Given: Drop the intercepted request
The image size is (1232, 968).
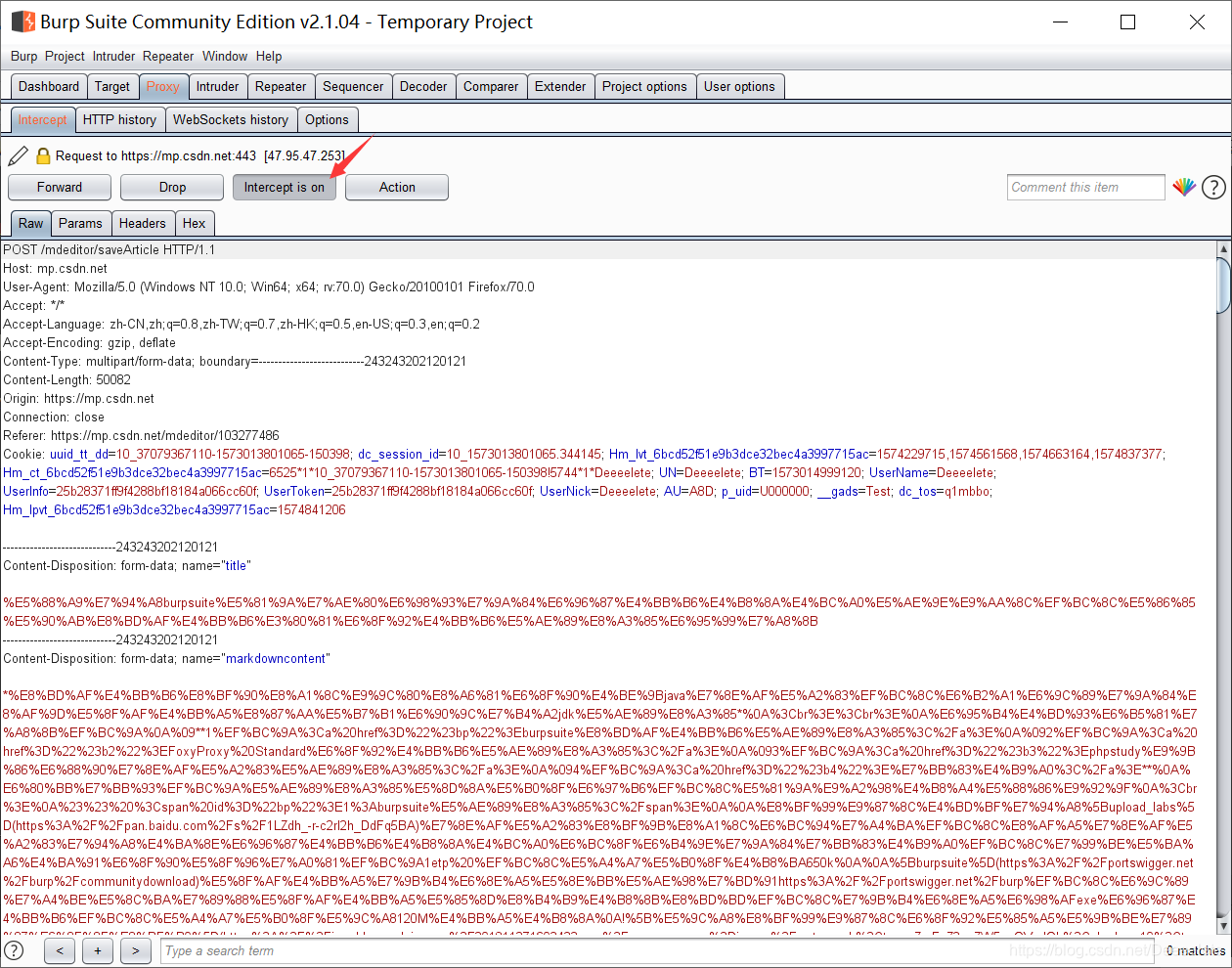Looking at the screenshot, I should tap(172, 187).
